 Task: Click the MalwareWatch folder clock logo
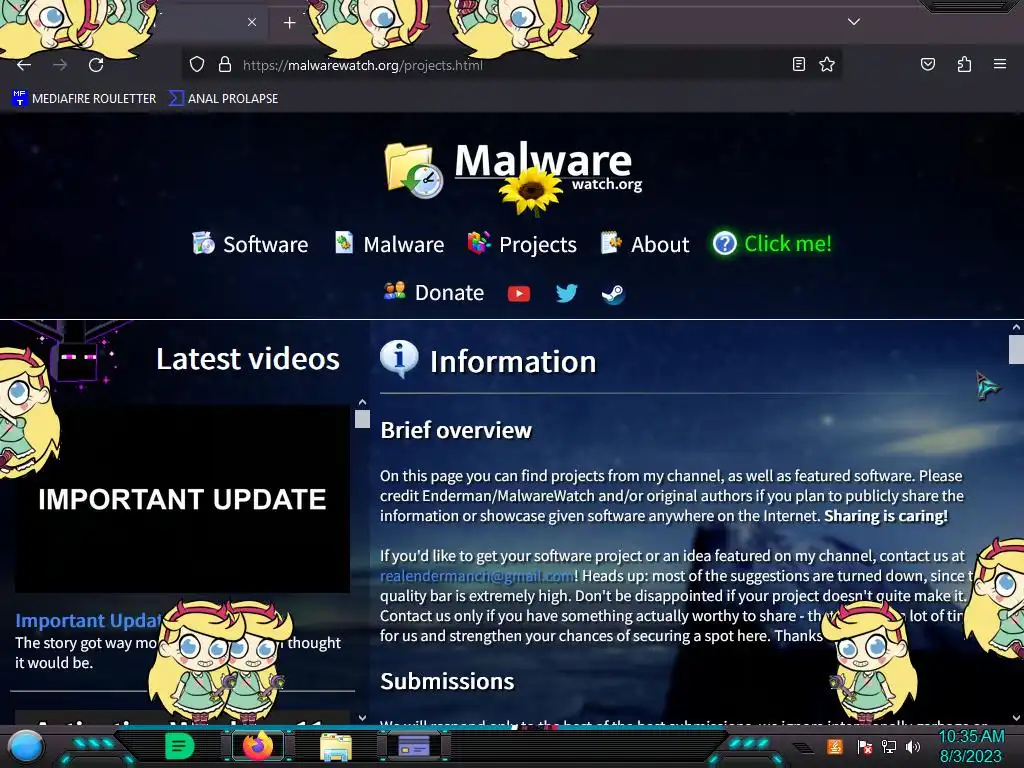(414, 170)
